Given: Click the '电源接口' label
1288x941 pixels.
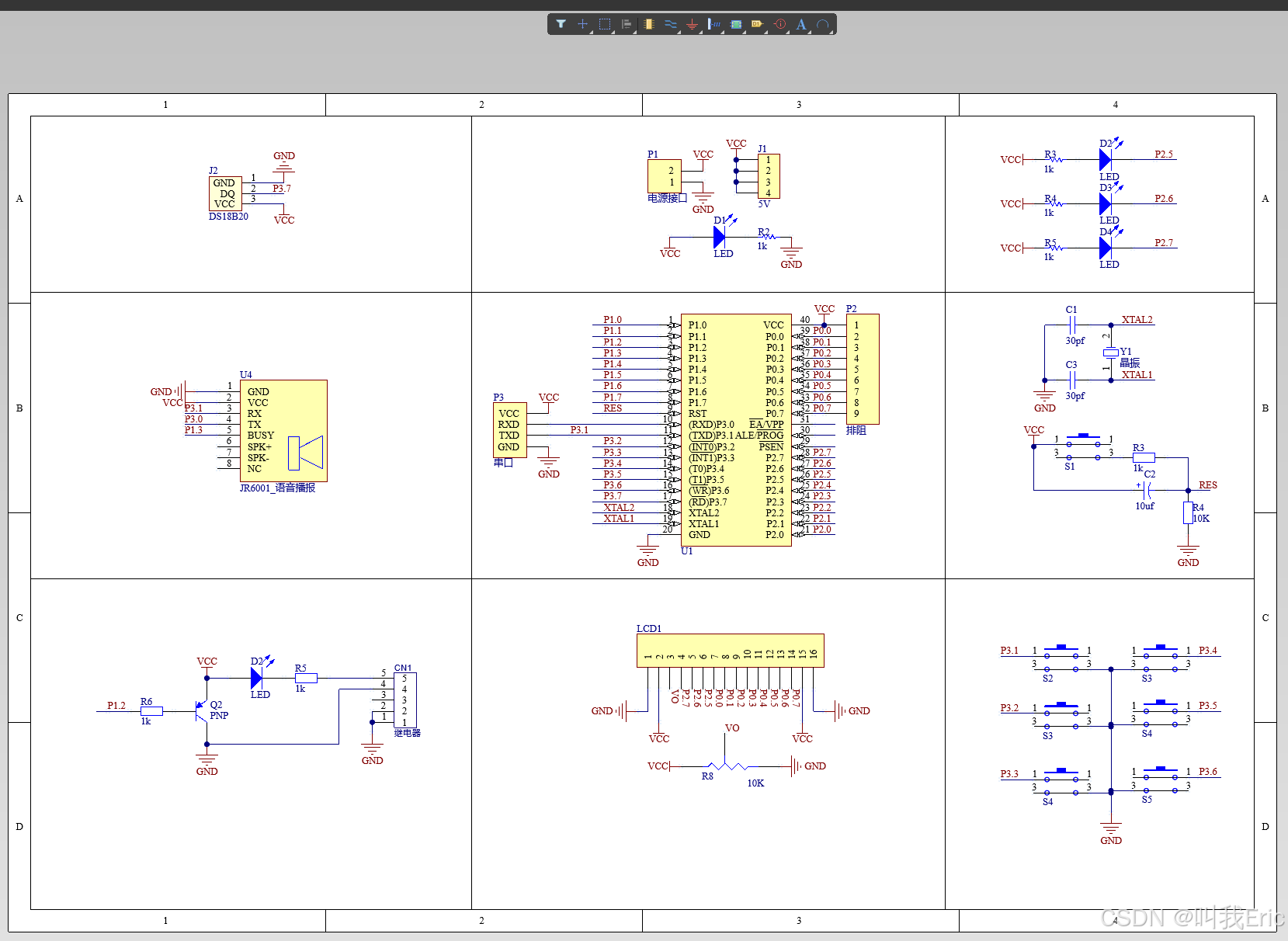Looking at the screenshot, I should pos(668,198).
